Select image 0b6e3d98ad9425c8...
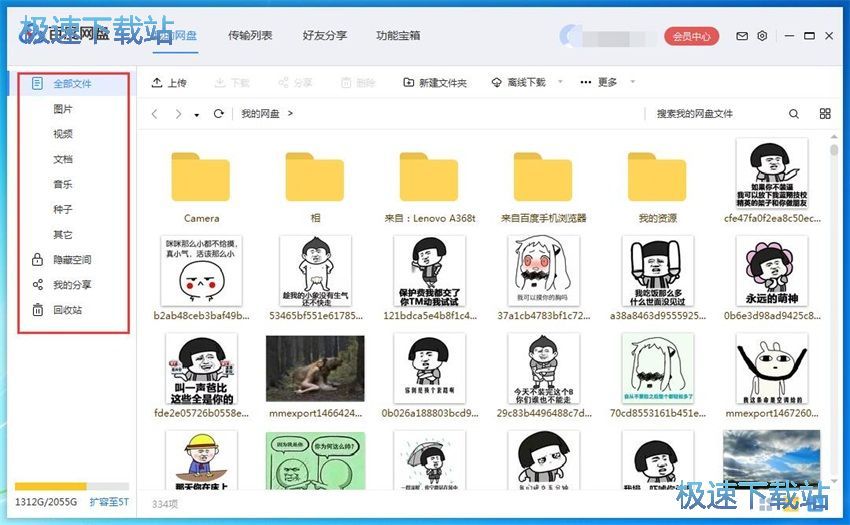850x525 pixels. pos(772,278)
